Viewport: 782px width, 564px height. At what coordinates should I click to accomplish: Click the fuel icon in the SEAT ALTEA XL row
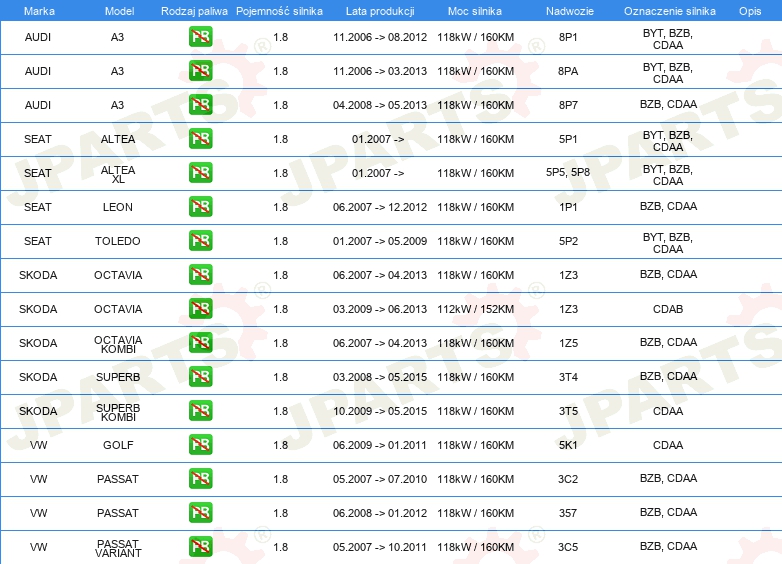[200, 173]
